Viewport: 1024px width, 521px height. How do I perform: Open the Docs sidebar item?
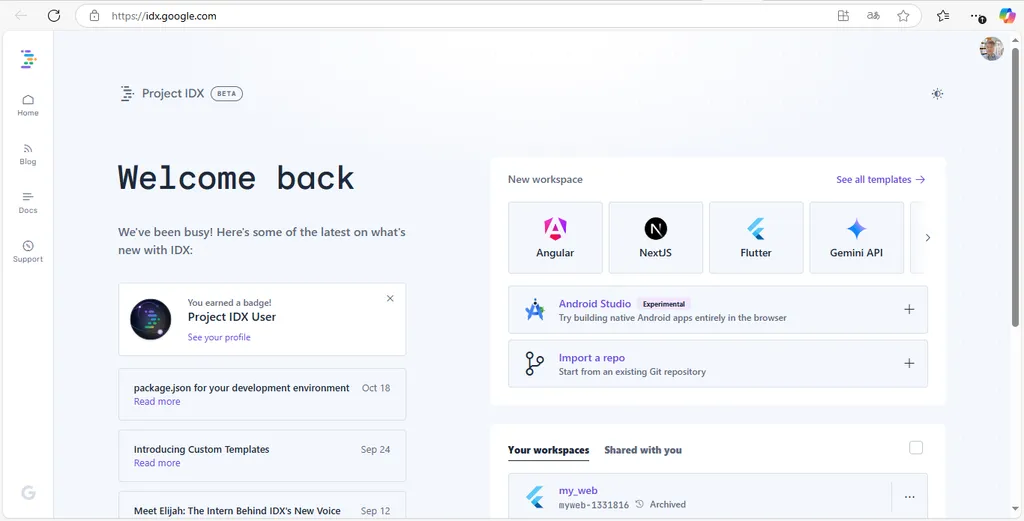coord(27,203)
